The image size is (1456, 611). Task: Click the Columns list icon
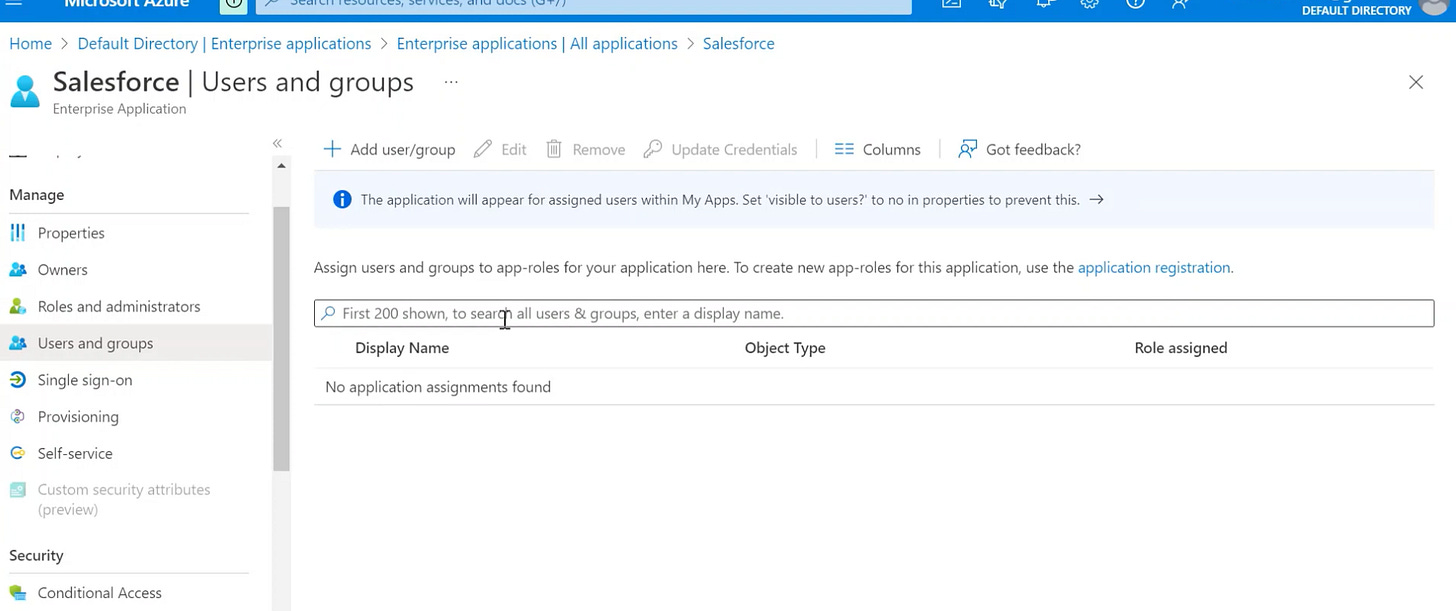(x=844, y=149)
